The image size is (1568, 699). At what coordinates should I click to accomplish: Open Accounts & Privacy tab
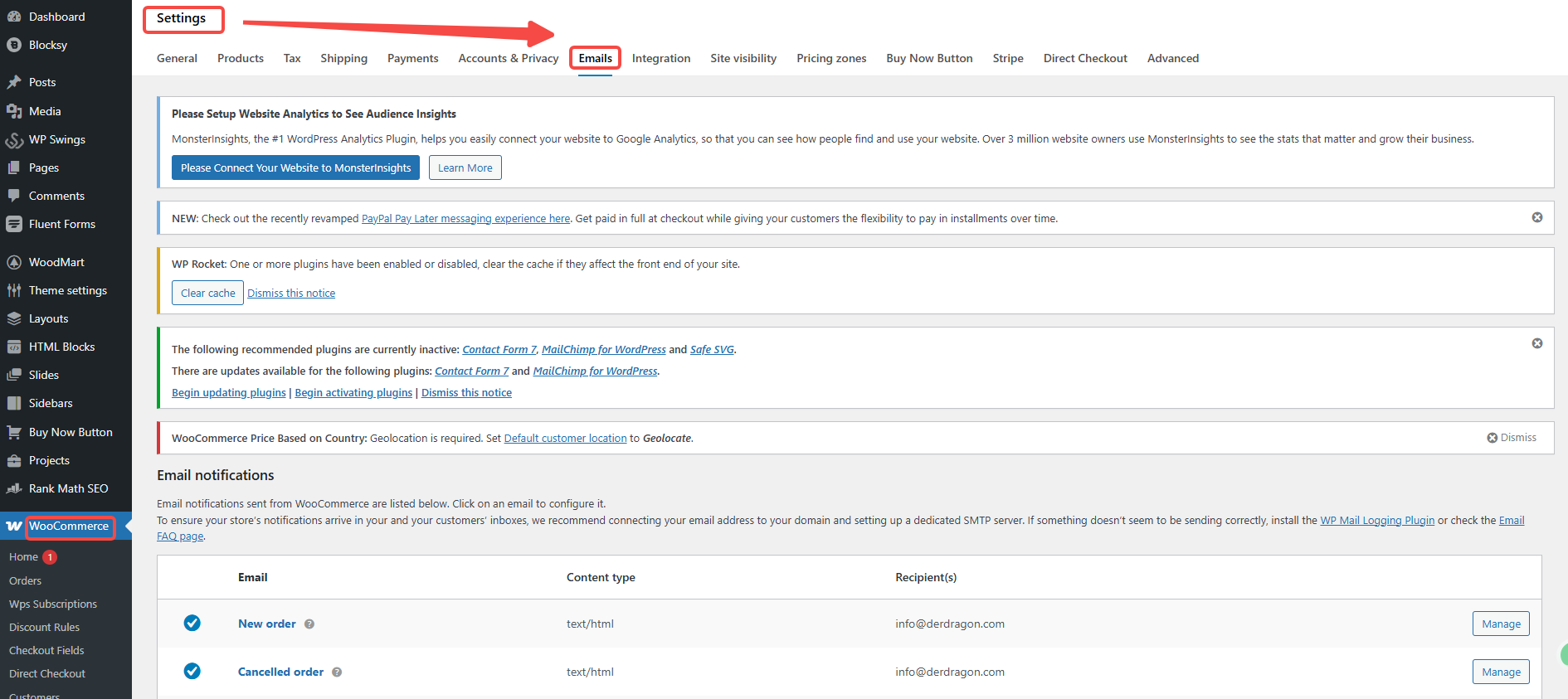click(x=509, y=58)
